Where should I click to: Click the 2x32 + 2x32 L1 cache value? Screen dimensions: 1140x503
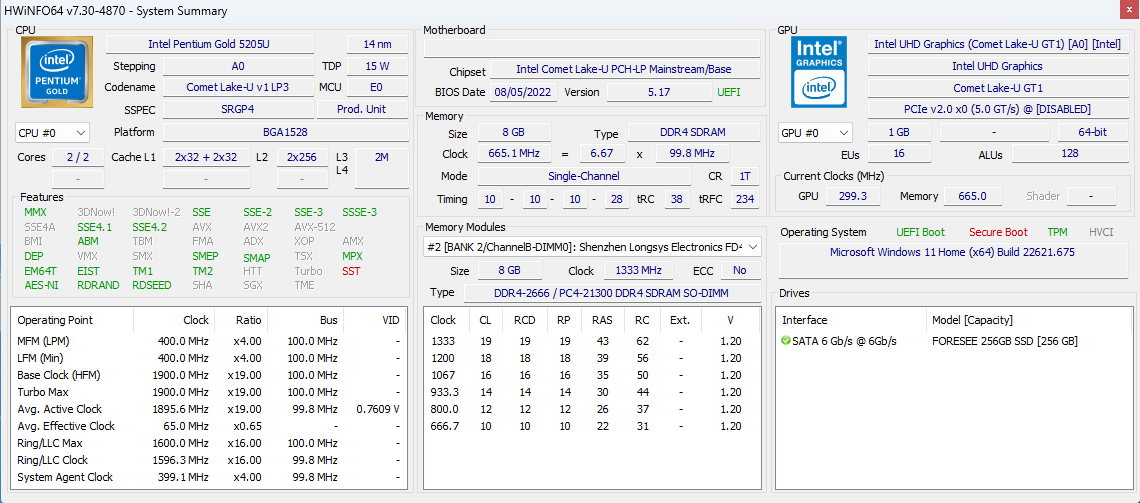tap(206, 157)
